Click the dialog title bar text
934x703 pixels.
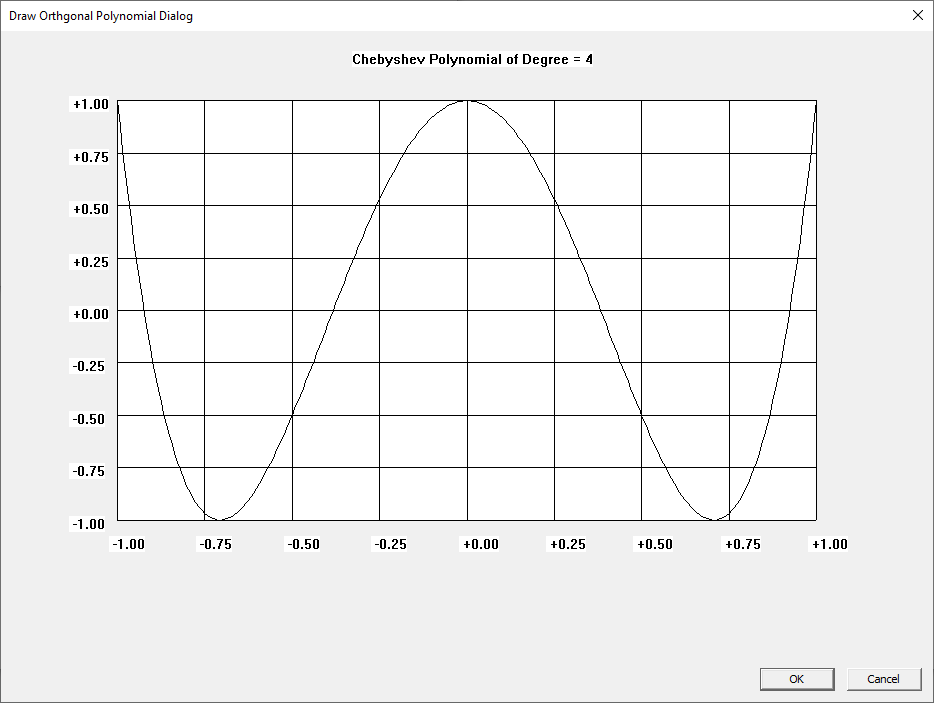pos(101,16)
